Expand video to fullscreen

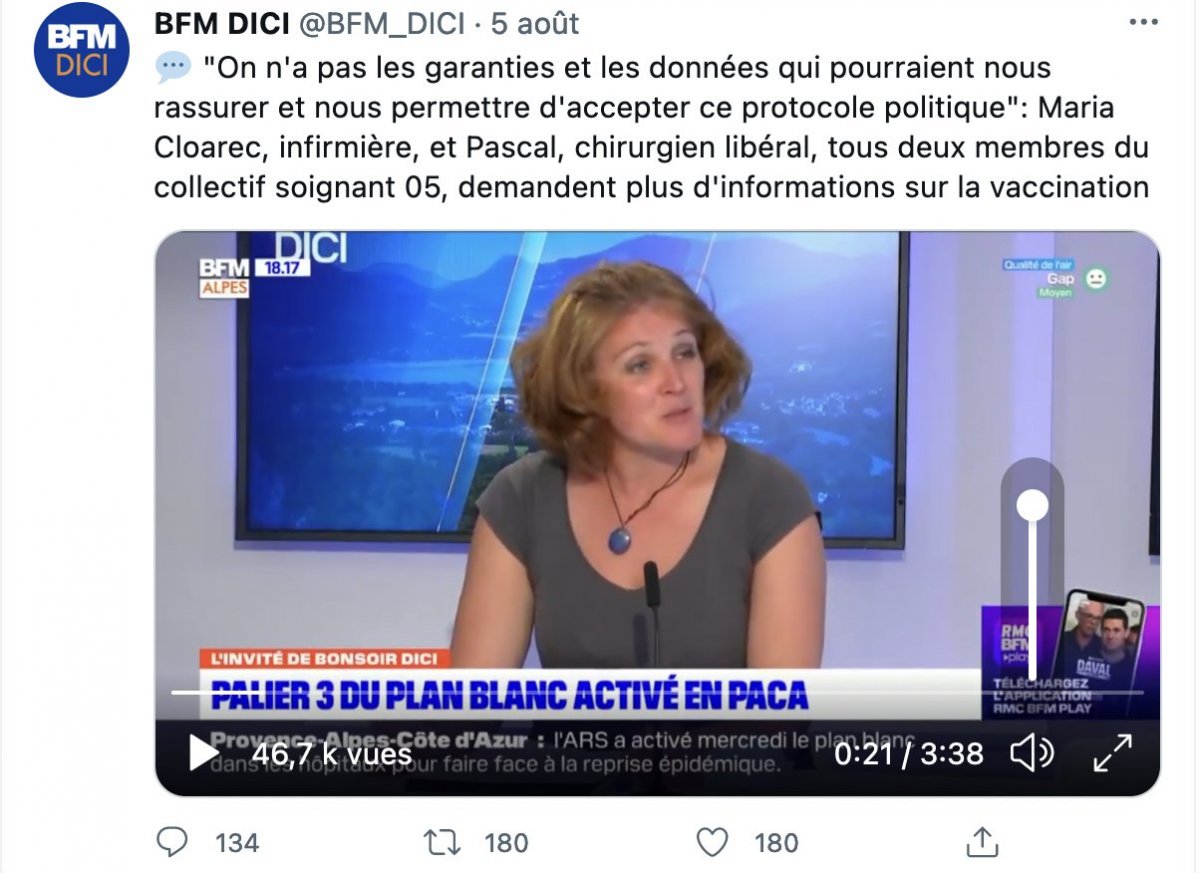point(1113,753)
